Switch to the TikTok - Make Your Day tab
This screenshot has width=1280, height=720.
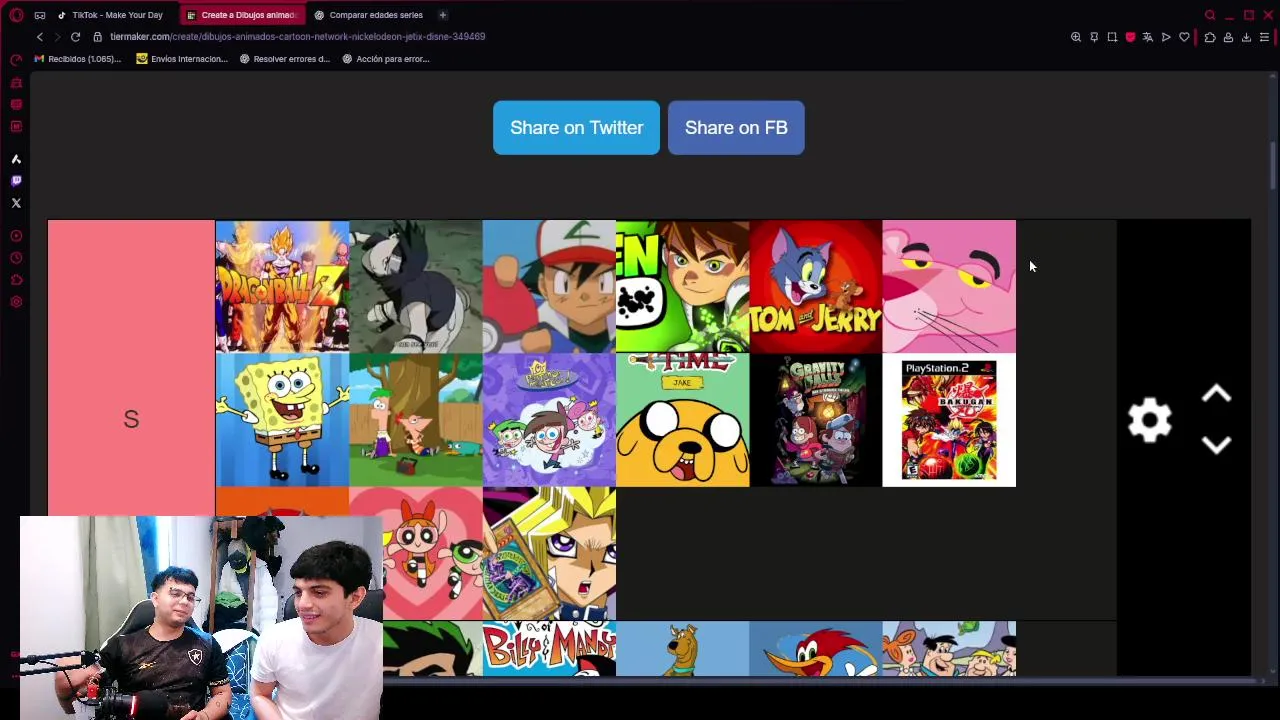pos(111,15)
